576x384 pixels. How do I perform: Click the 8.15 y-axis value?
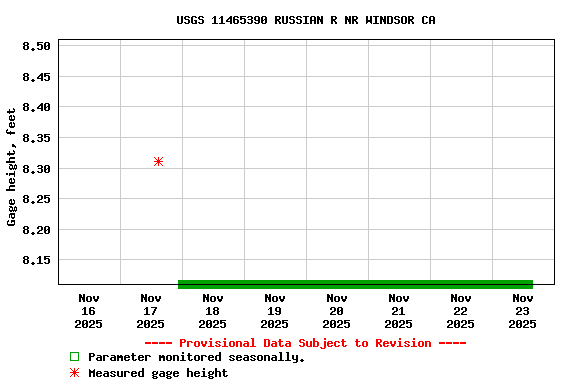pos(36,260)
